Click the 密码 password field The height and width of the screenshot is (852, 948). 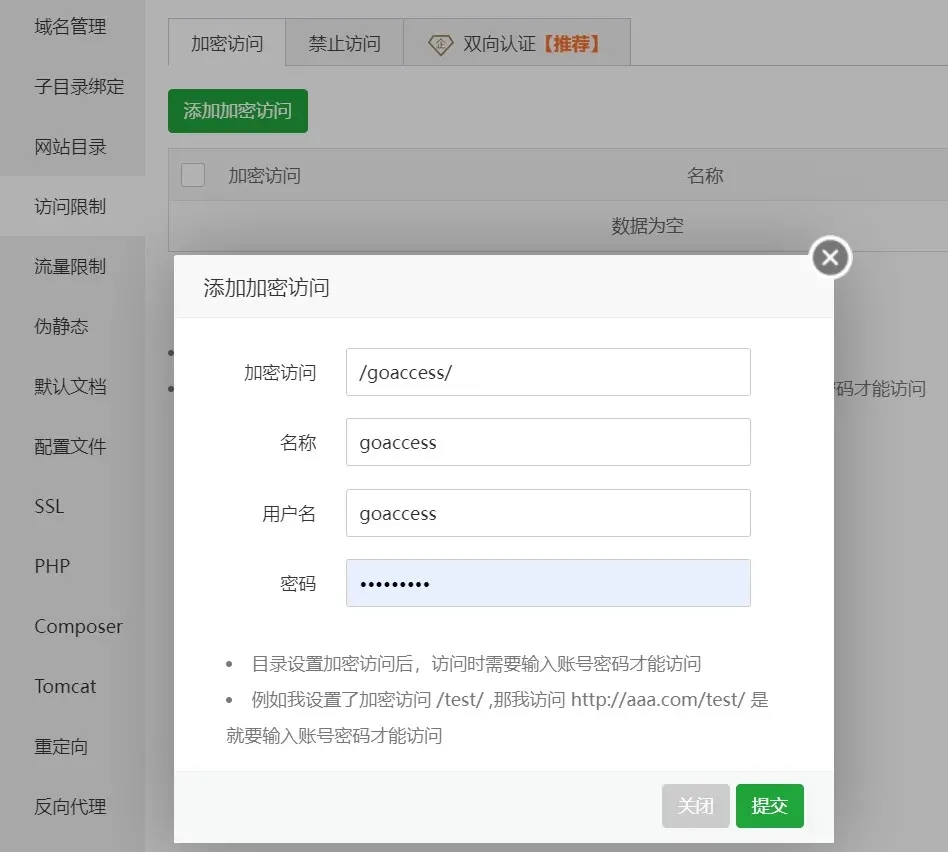tap(548, 582)
